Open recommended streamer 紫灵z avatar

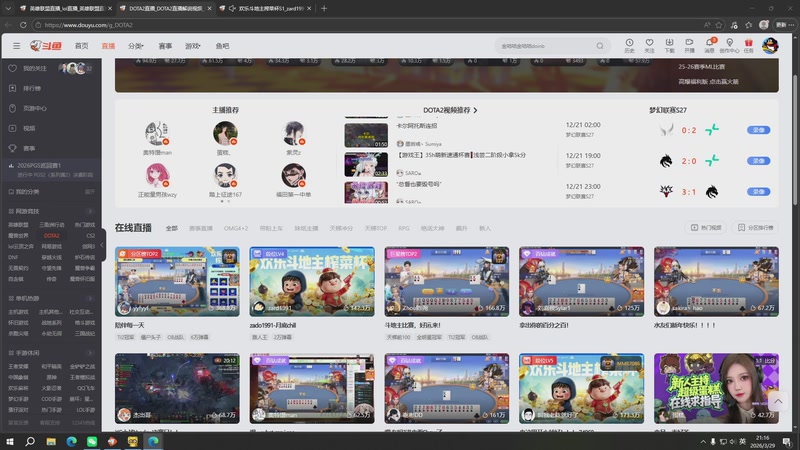click(293, 134)
